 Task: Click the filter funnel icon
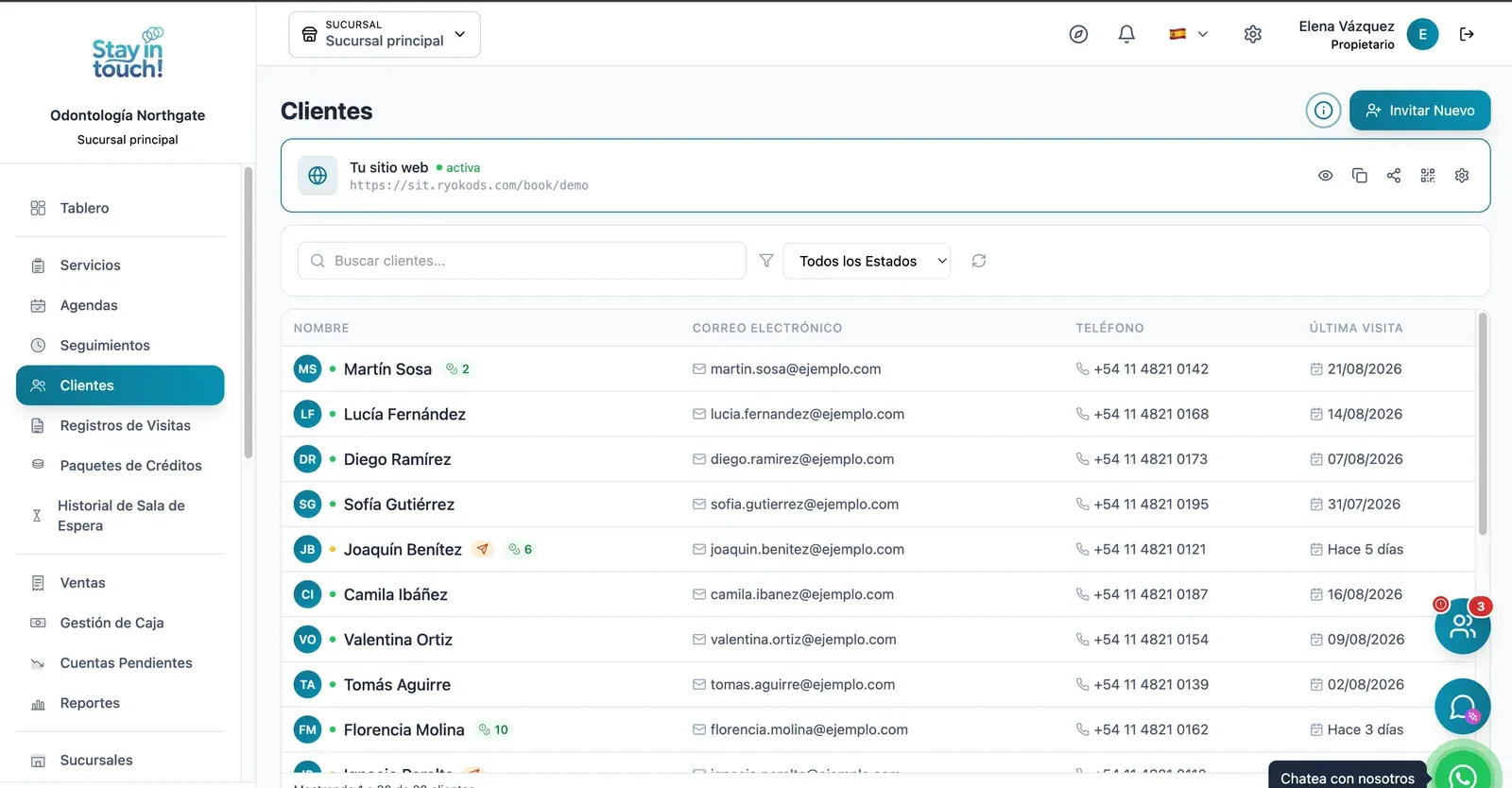tap(766, 261)
